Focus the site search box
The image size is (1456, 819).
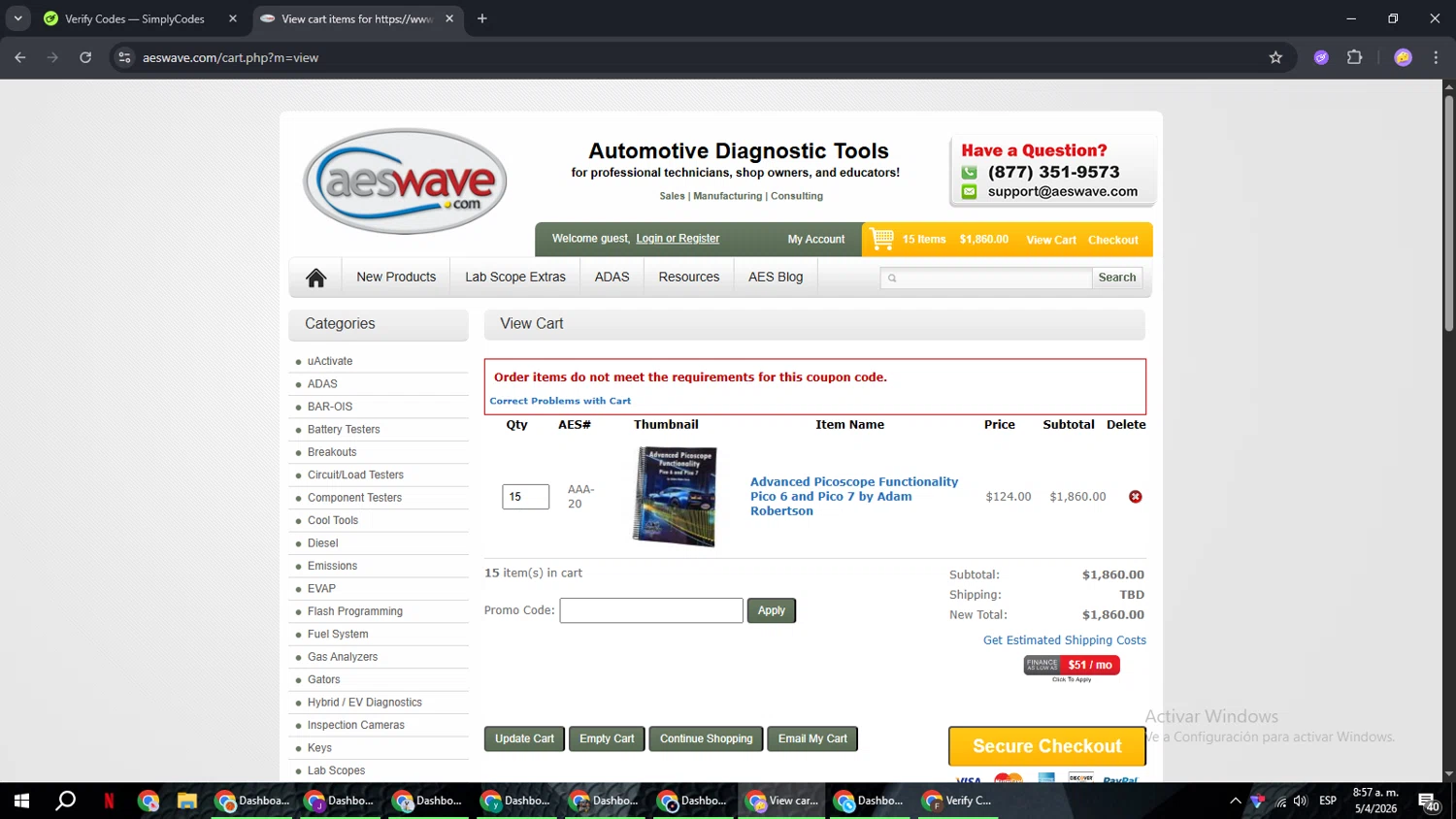986,278
